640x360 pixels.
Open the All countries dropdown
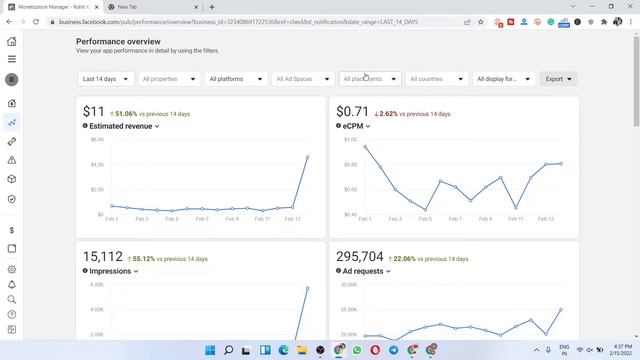[437, 79]
